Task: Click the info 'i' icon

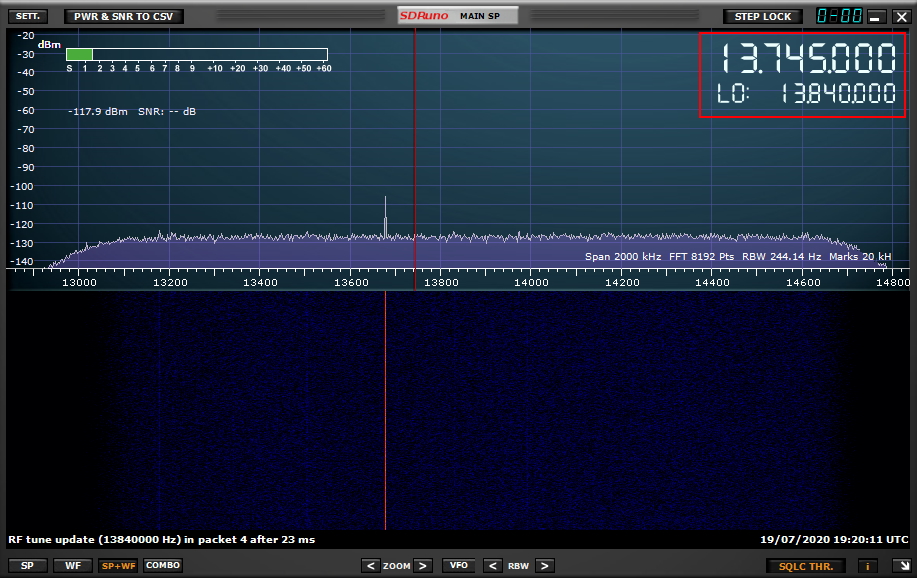Action: 867,566
